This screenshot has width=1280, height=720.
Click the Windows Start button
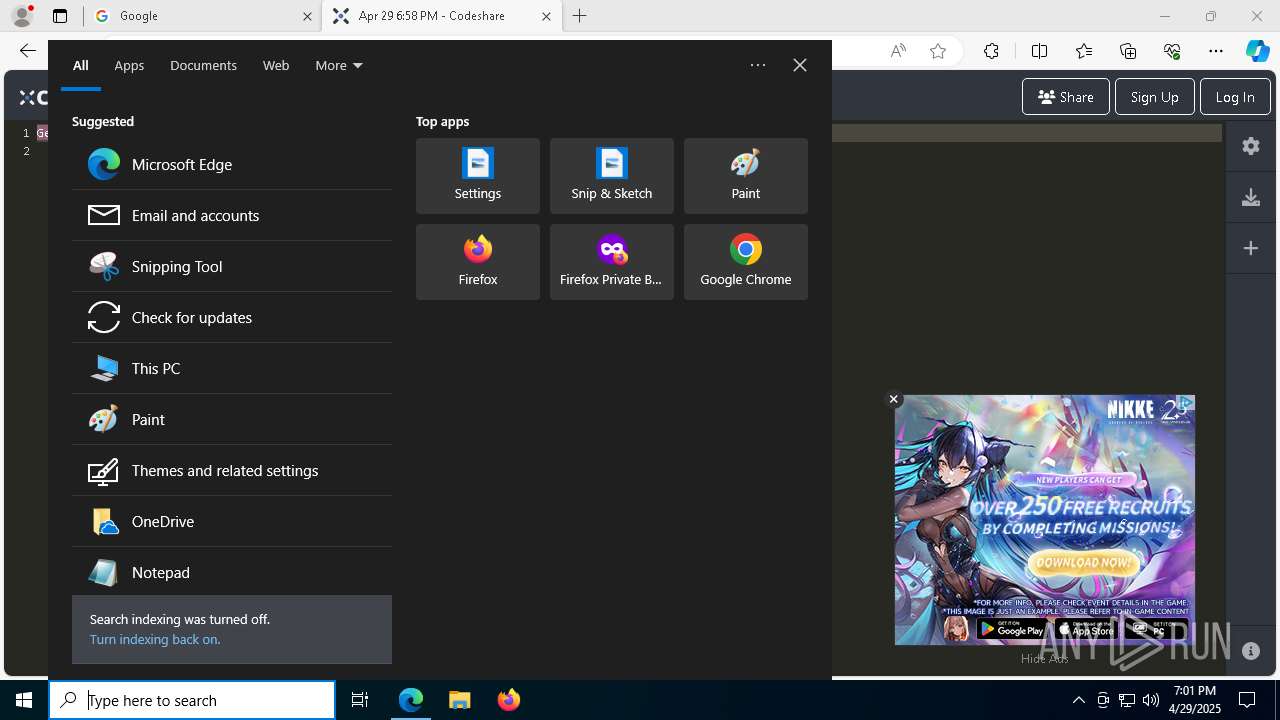24,700
